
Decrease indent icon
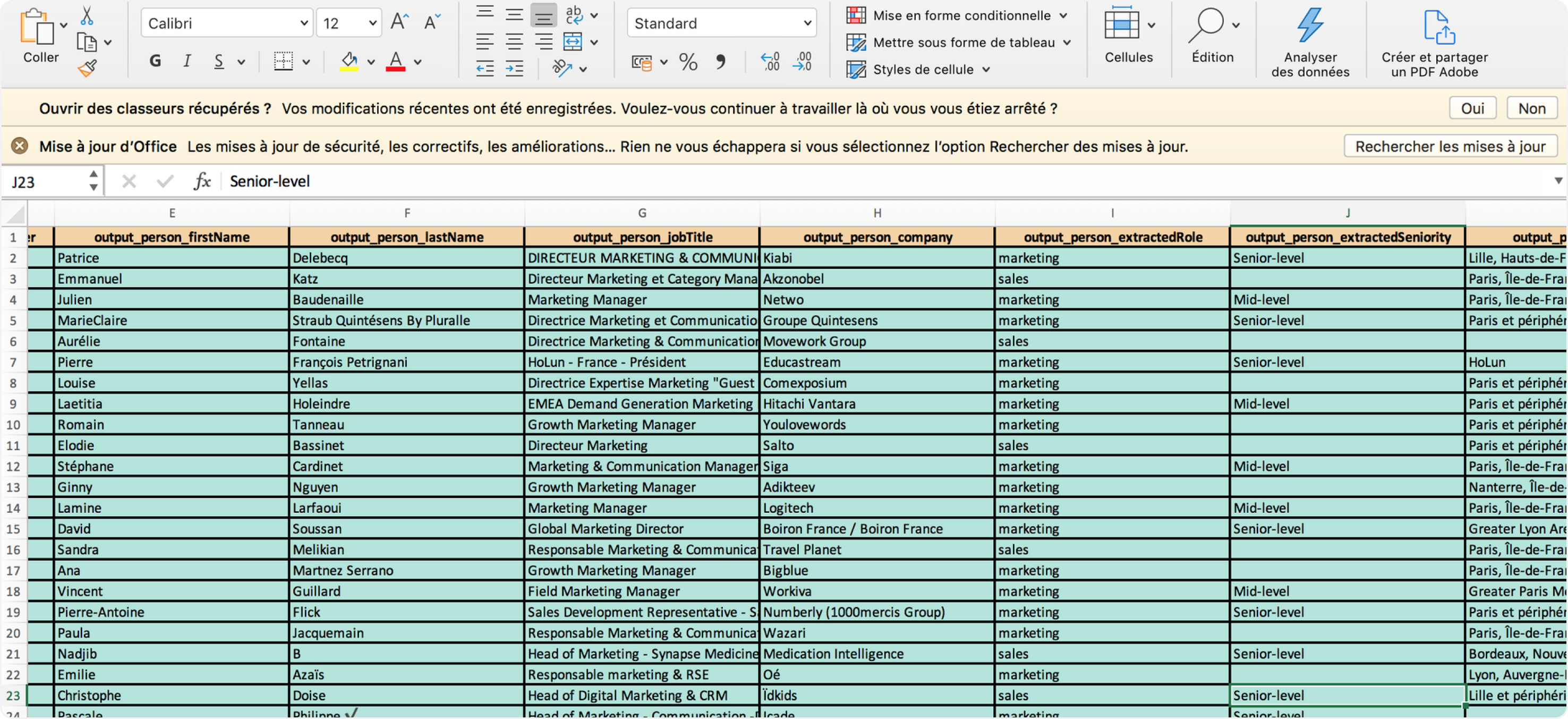pos(484,68)
